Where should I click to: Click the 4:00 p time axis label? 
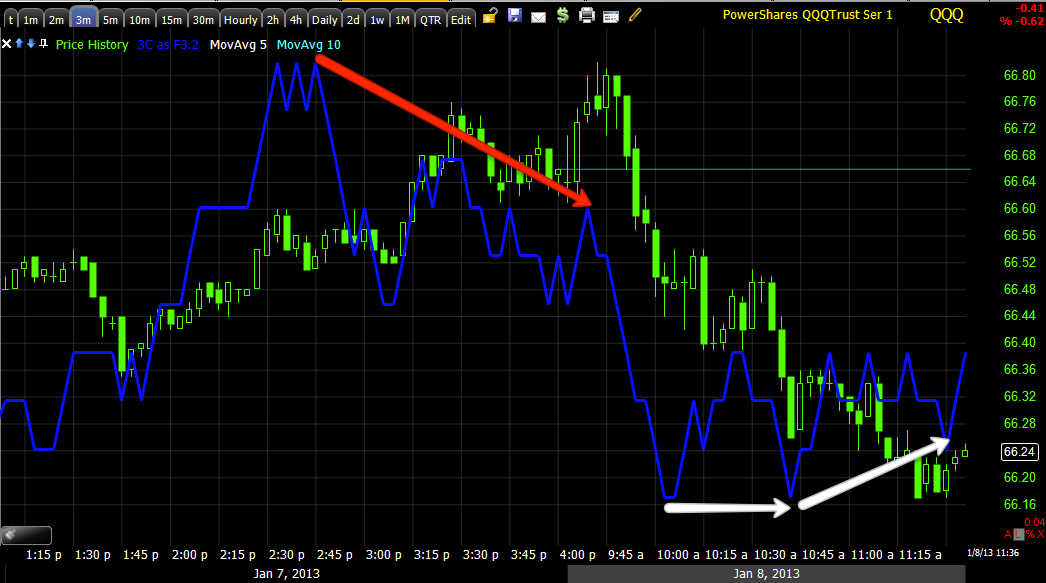pos(577,554)
